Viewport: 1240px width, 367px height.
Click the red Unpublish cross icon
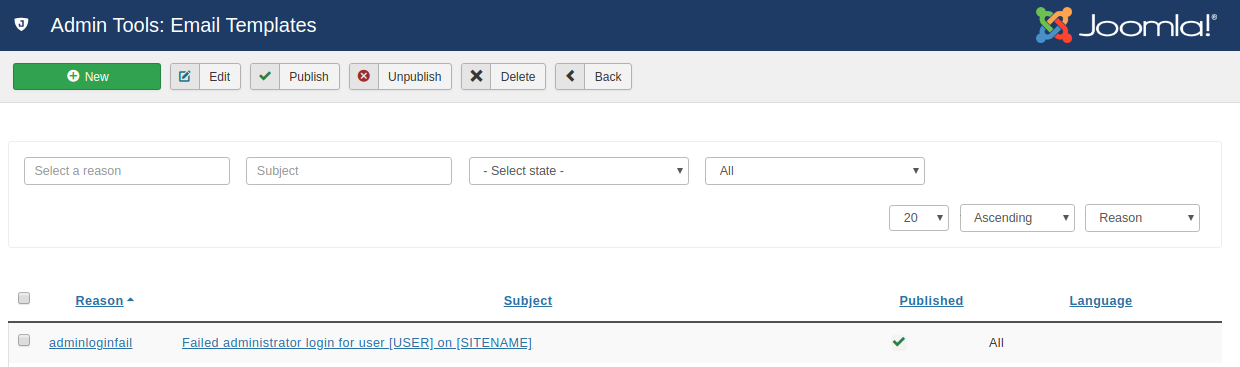pos(364,76)
